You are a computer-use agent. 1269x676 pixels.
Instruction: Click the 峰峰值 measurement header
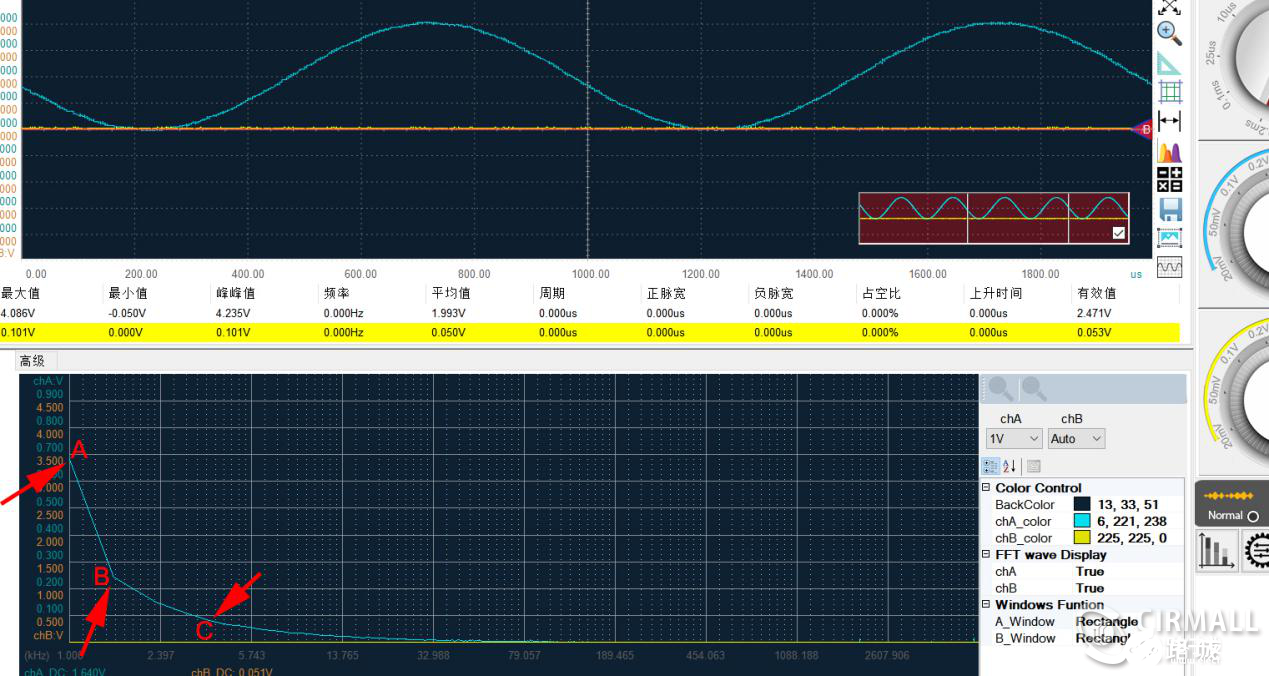click(235, 294)
